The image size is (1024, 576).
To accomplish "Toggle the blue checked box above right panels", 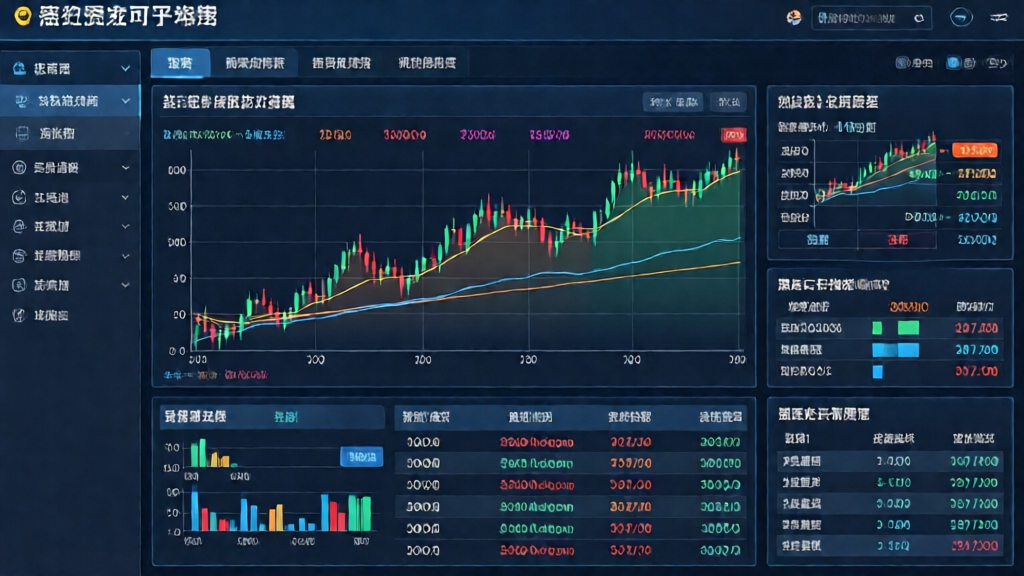I will click(x=953, y=63).
